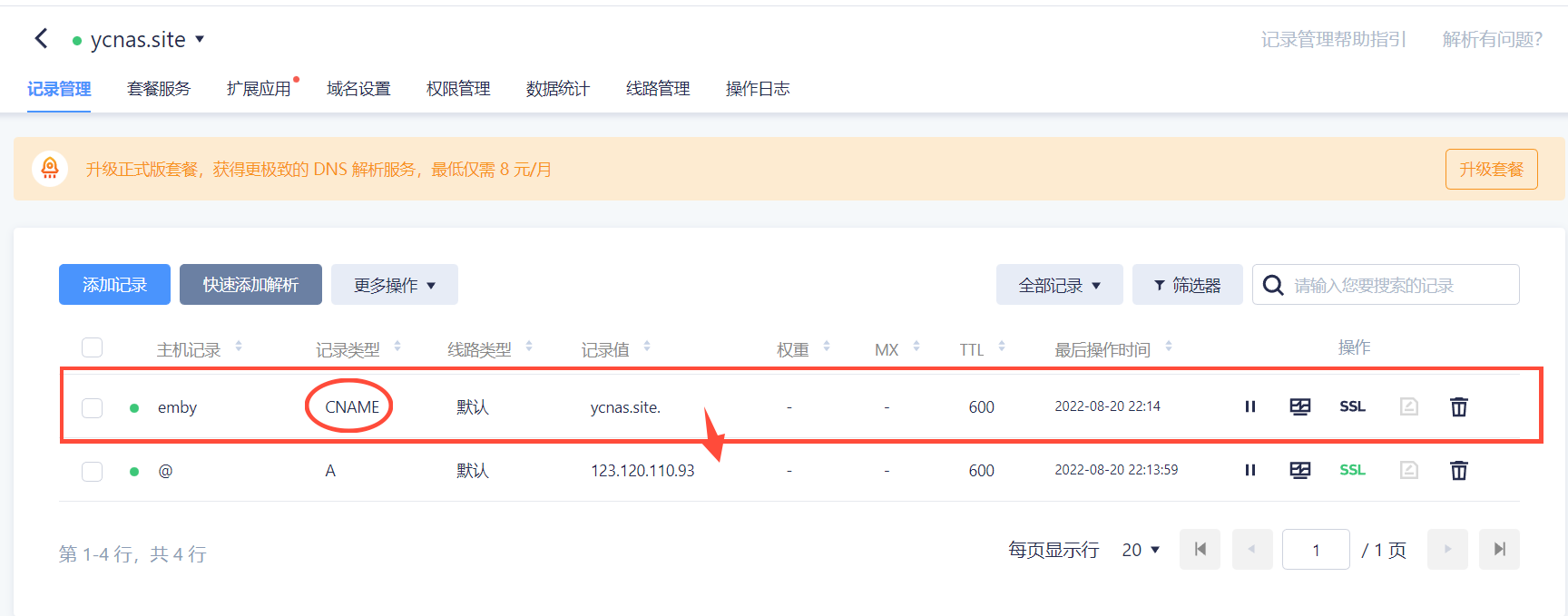Jump to the first page of records

(1200, 549)
